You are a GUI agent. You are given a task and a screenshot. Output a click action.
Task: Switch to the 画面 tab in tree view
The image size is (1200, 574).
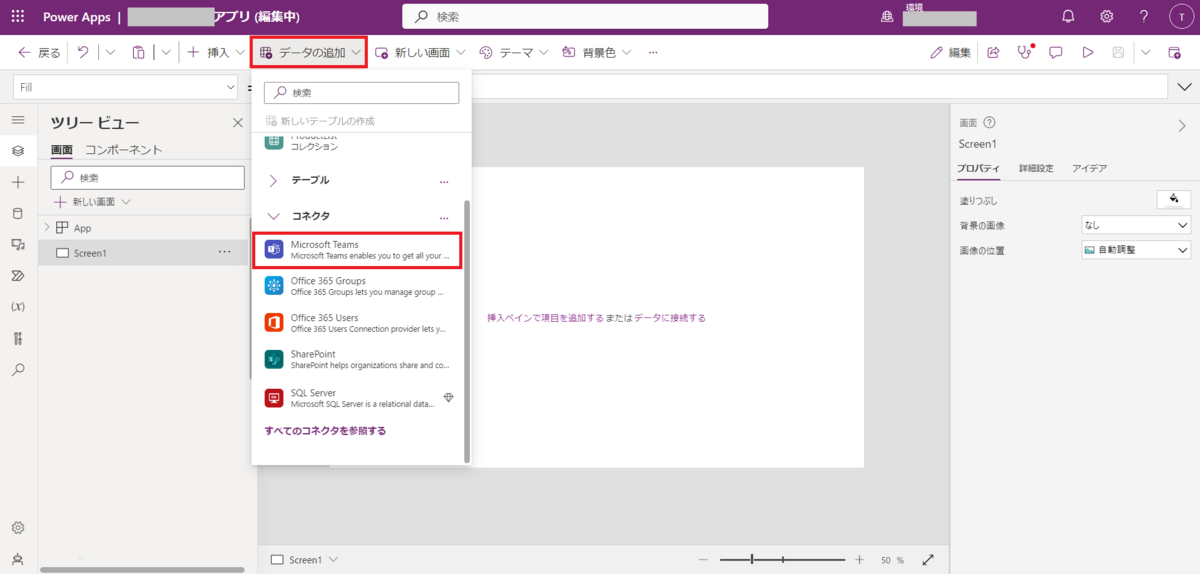tap(62, 150)
